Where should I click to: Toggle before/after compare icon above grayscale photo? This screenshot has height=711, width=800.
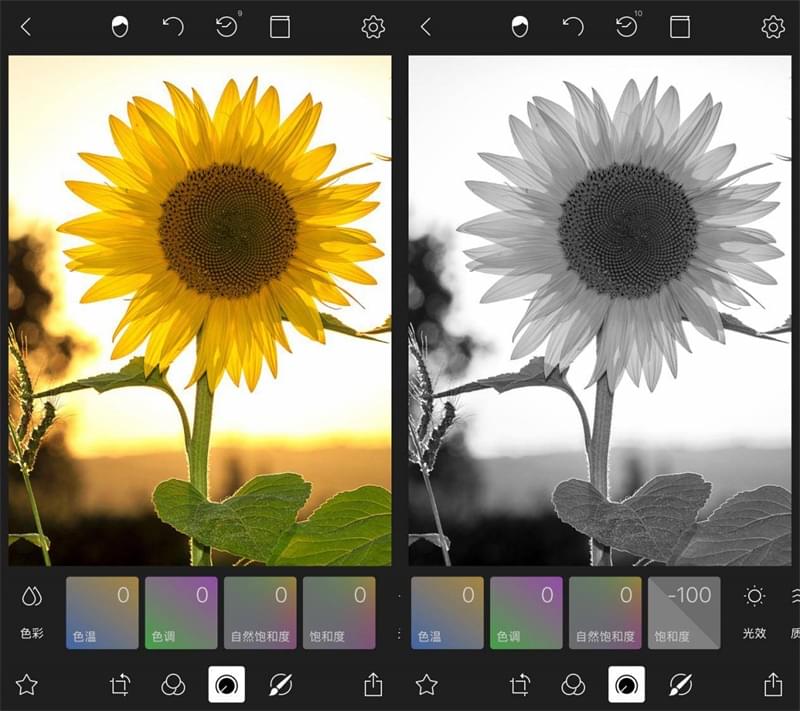point(680,27)
